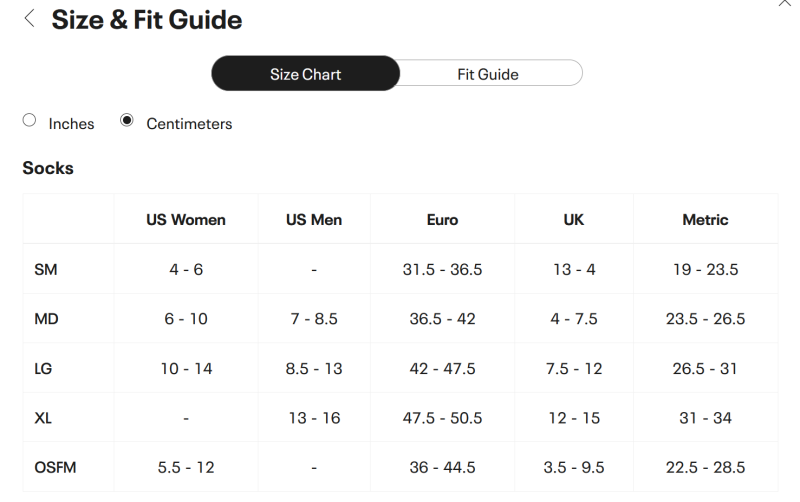
Task: Click the XL size row label
Action: [42, 418]
